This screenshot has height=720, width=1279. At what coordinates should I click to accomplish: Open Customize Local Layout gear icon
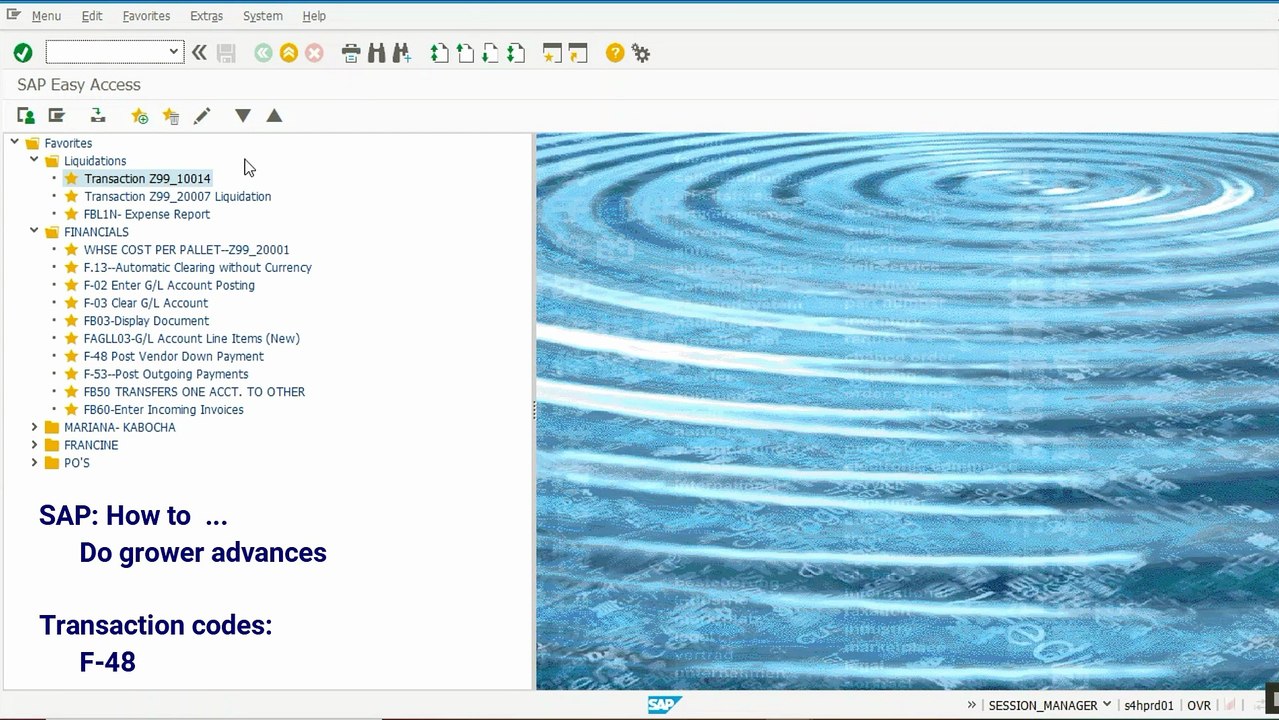[x=641, y=53]
